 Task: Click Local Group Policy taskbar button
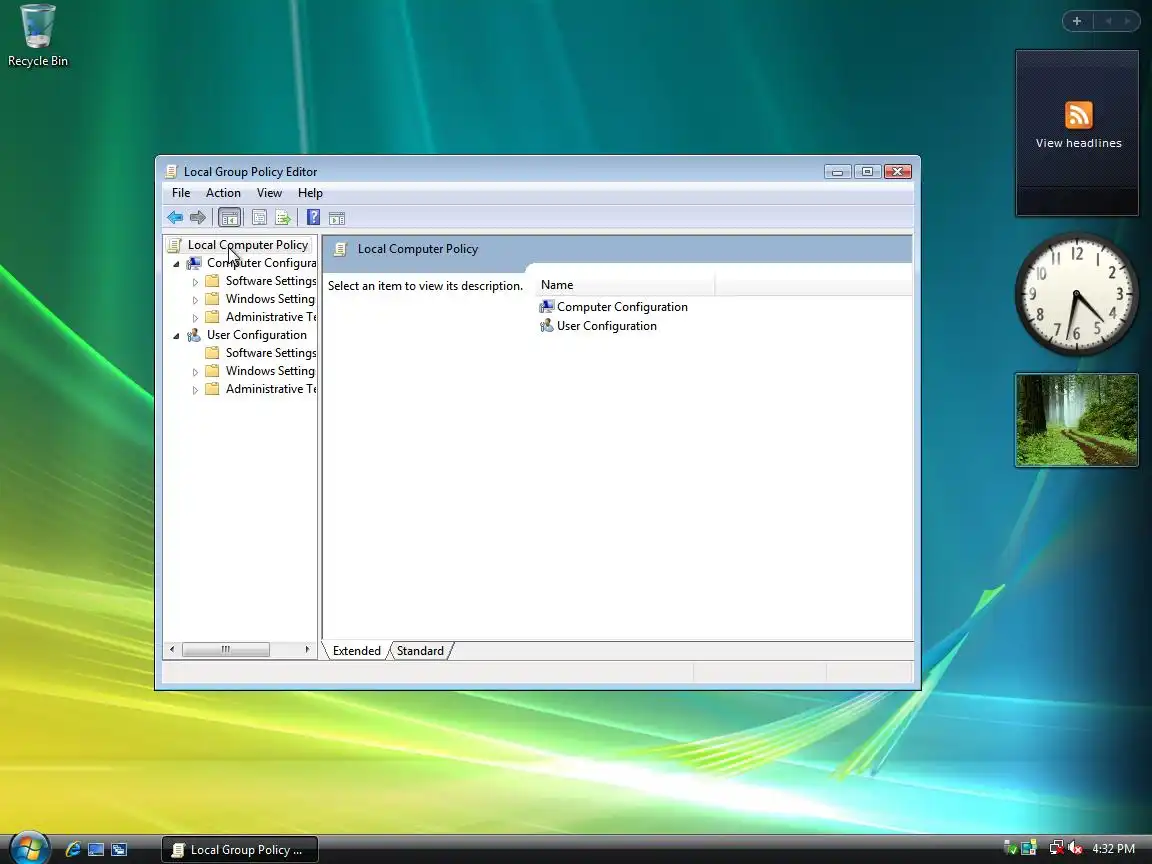[x=240, y=849]
